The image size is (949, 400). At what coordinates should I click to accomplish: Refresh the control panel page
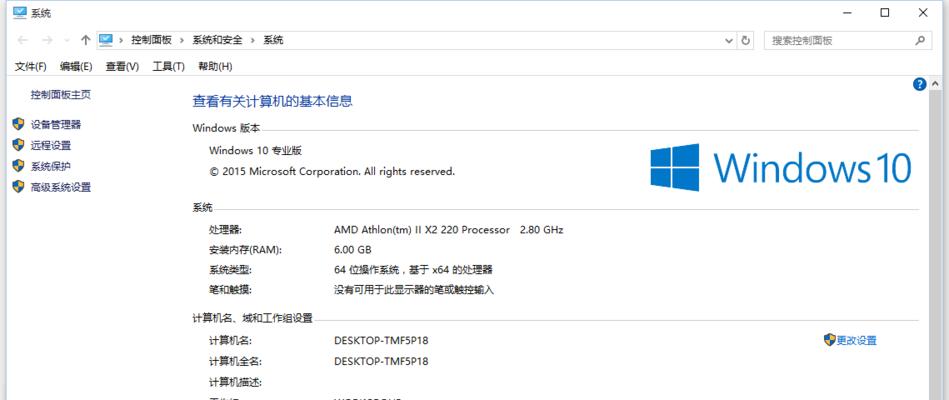coord(746,41)
